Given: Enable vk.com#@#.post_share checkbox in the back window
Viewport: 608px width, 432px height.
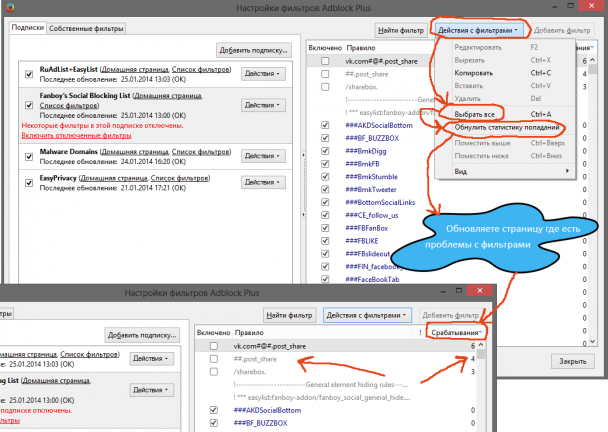Looking at the screenshot, I should coord(325,61).
